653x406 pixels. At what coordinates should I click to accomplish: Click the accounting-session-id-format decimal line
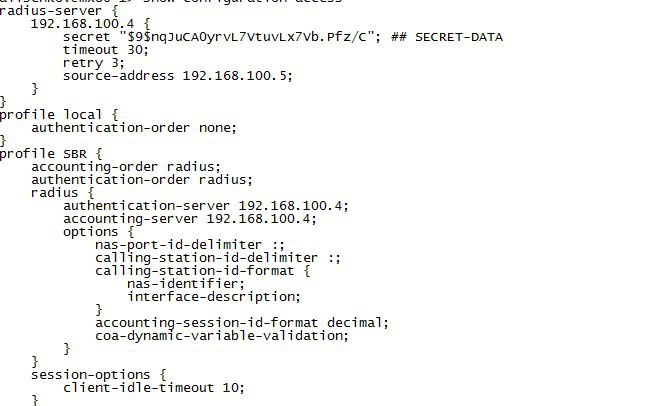pos(242,323)
